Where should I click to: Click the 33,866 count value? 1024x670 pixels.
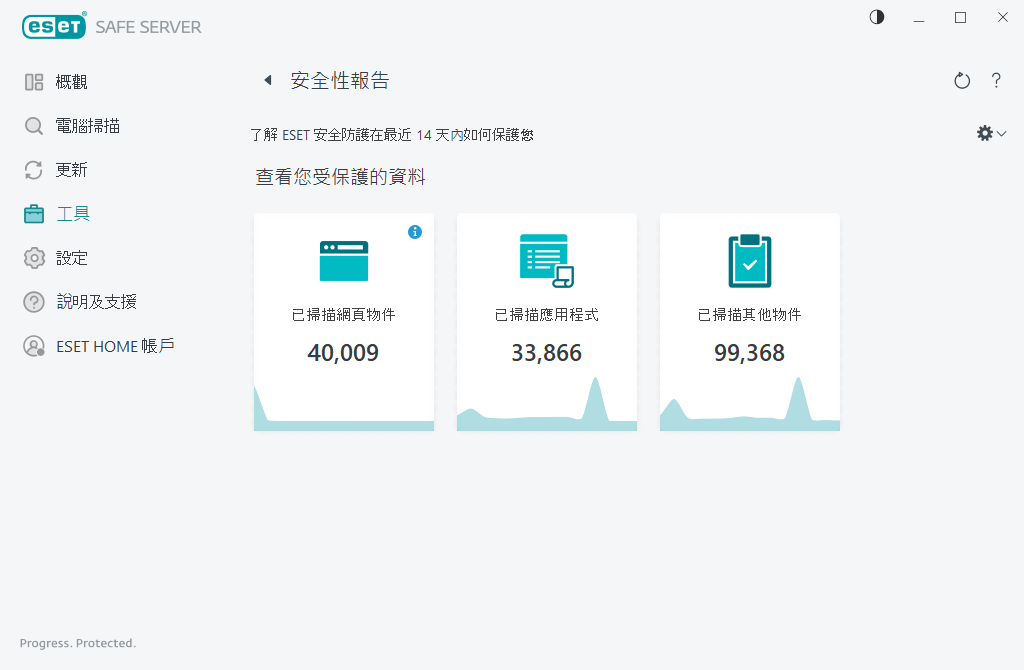pos(547,353)
